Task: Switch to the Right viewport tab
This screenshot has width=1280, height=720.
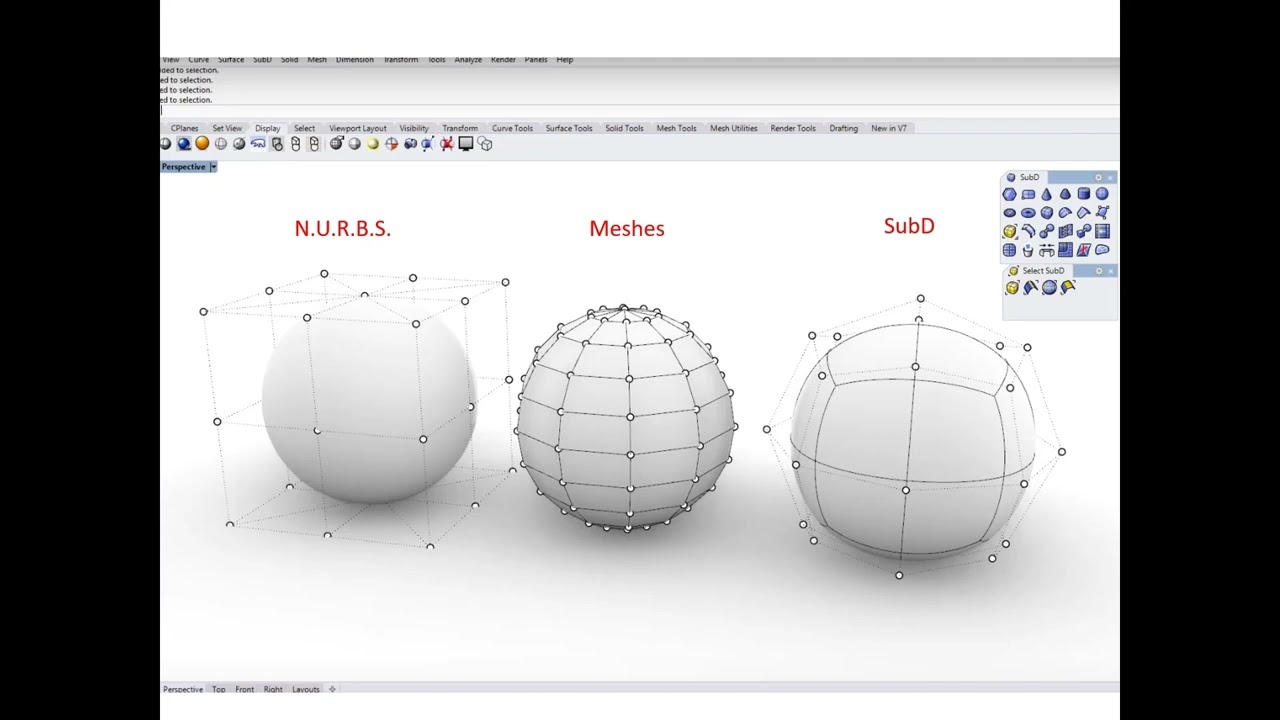Action: pyautogui.click(x=273, y=689)
